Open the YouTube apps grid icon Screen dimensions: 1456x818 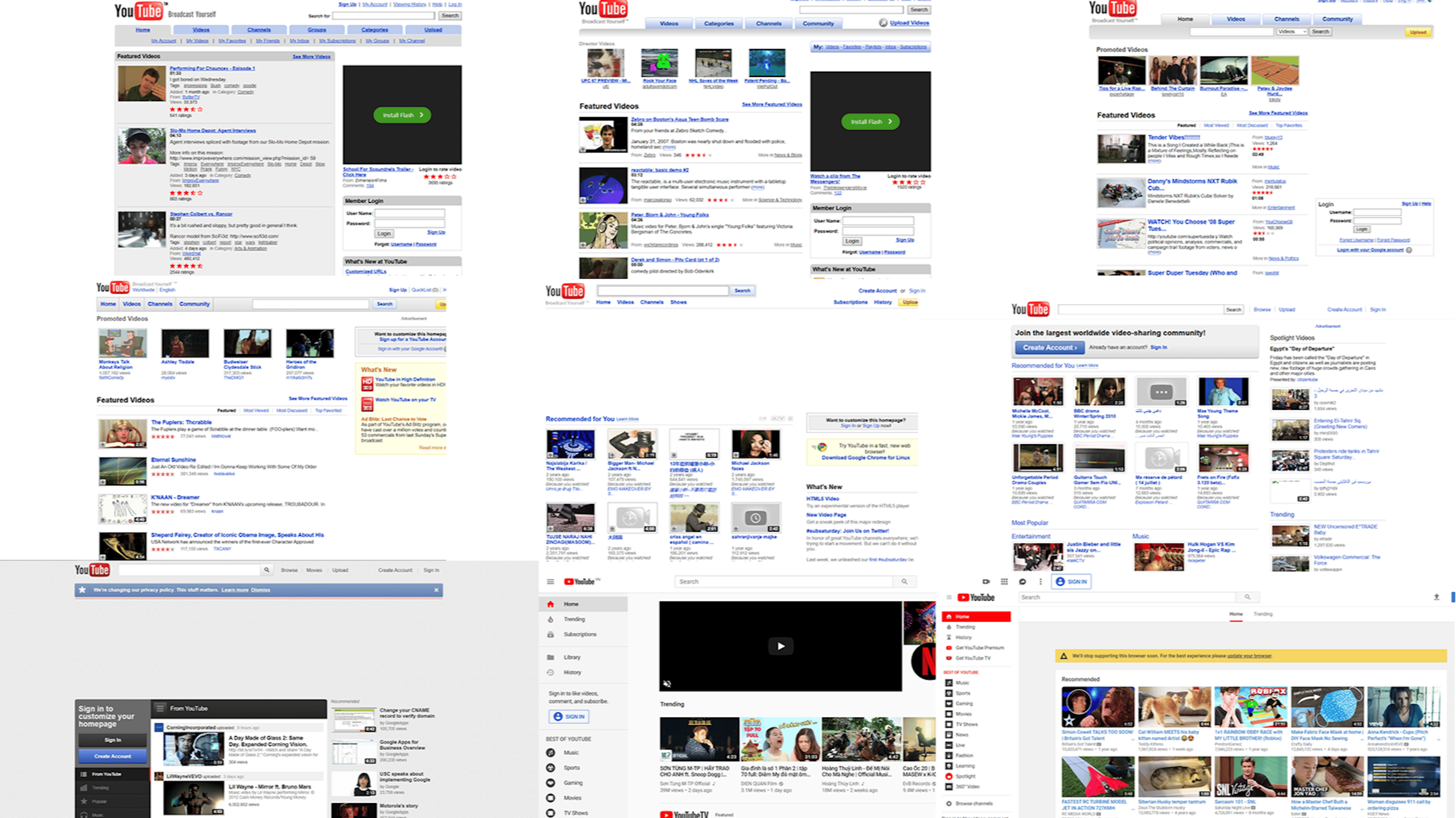point(1005,581)
